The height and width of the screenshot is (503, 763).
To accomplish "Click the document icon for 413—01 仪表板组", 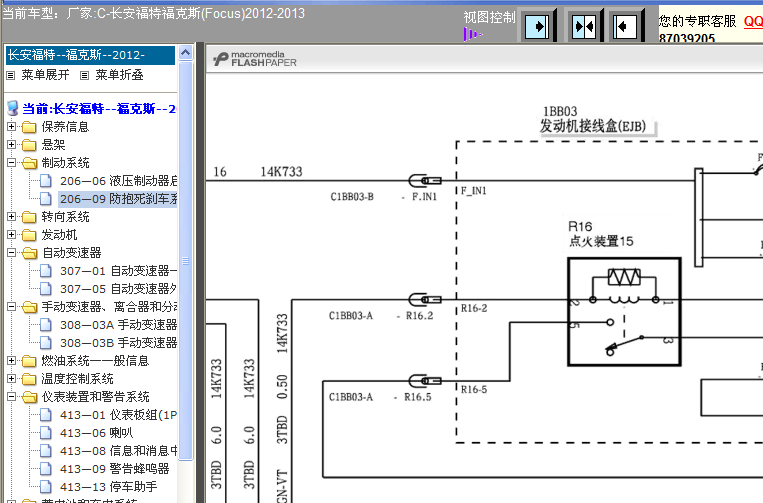I will tap(46, 415).
